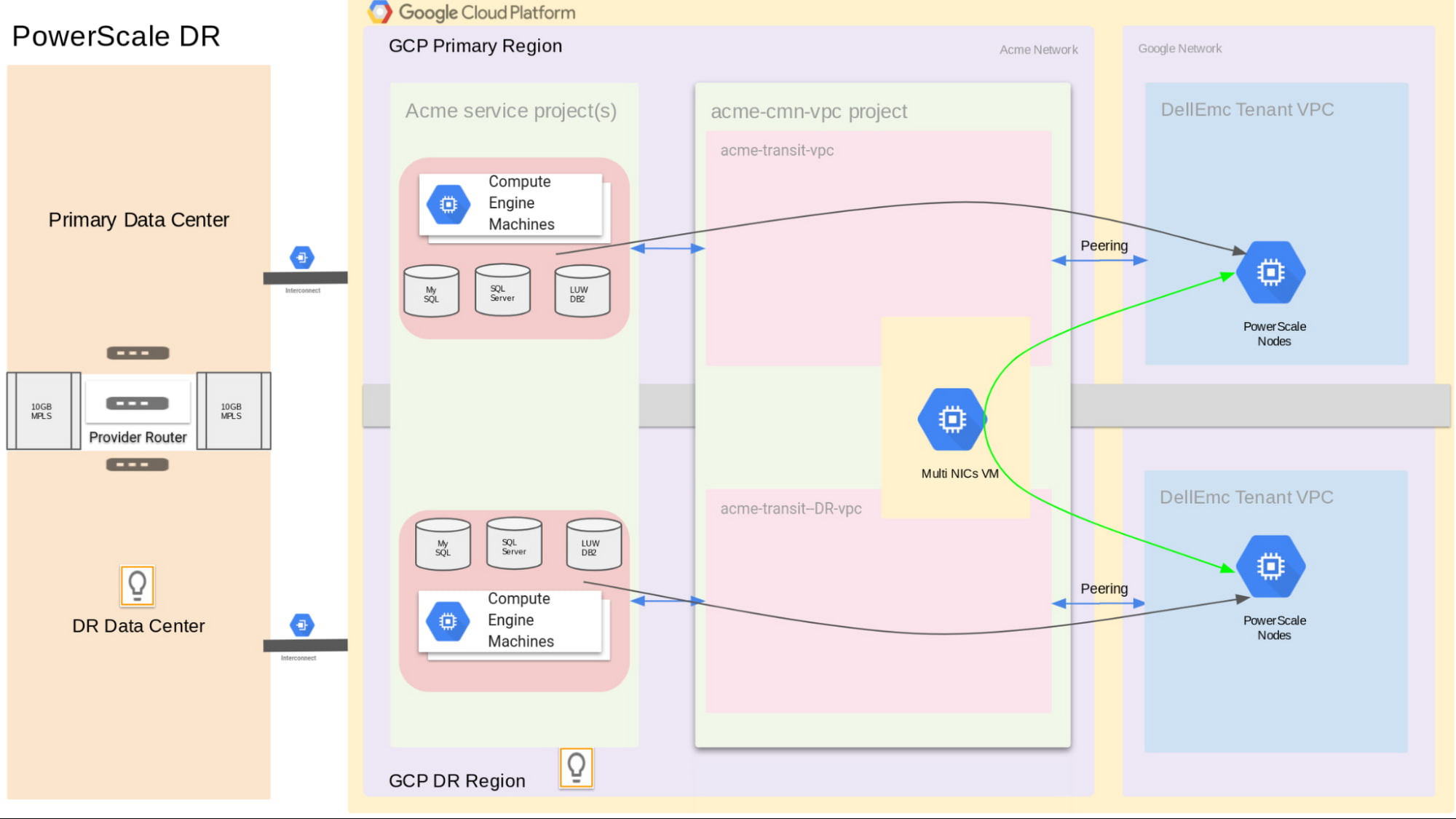Click the router icon above Provider Router box
The height and width of the screenshot is (819, 1456).
click(138, 353)
